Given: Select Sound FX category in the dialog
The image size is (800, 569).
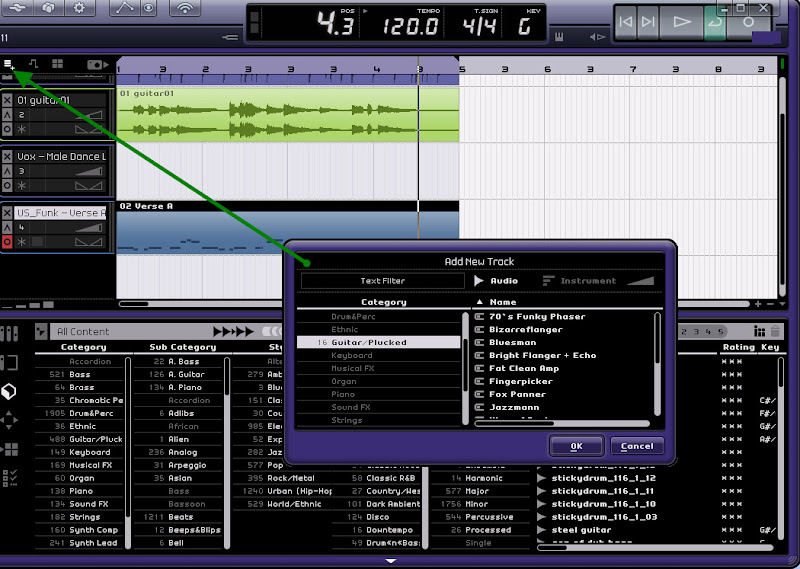Looking at the screenshot, I should 379,407.
